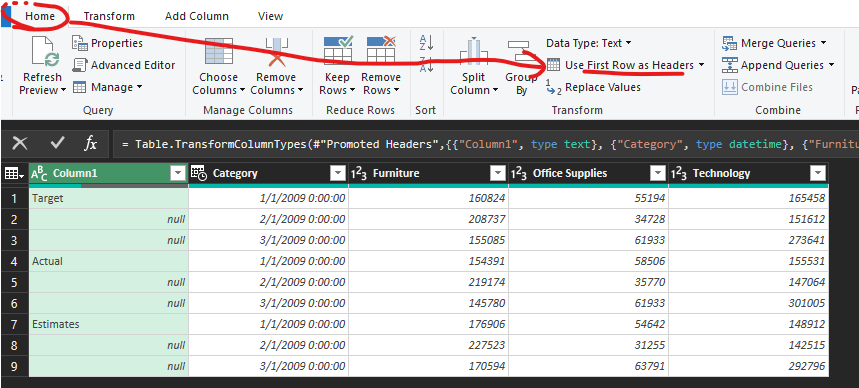
Task: Expand Use First Row as Headers dropdown arrow
Action: point(702,65)
